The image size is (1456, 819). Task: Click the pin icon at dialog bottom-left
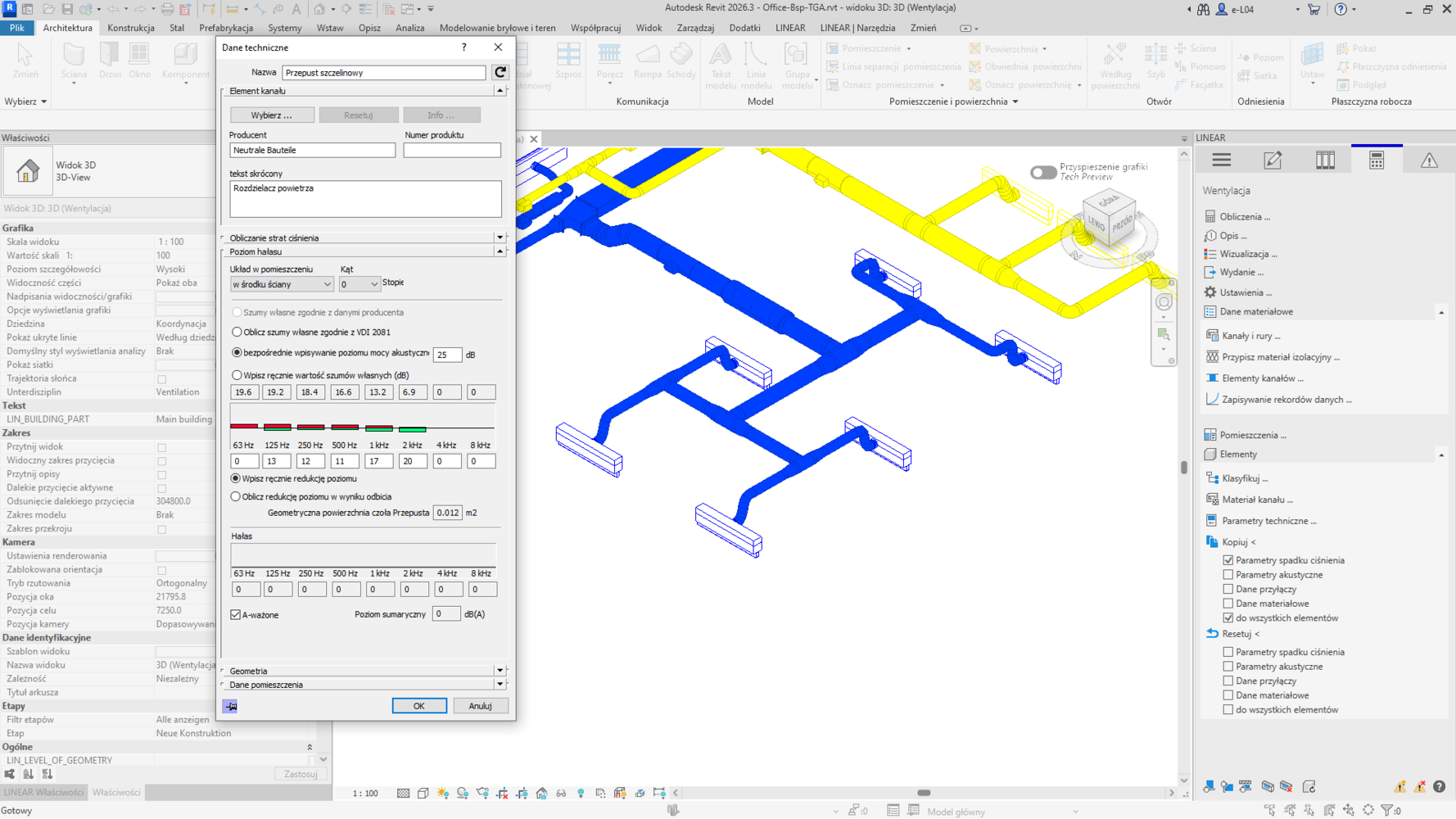pyautogui.click(x=230, y=706)
